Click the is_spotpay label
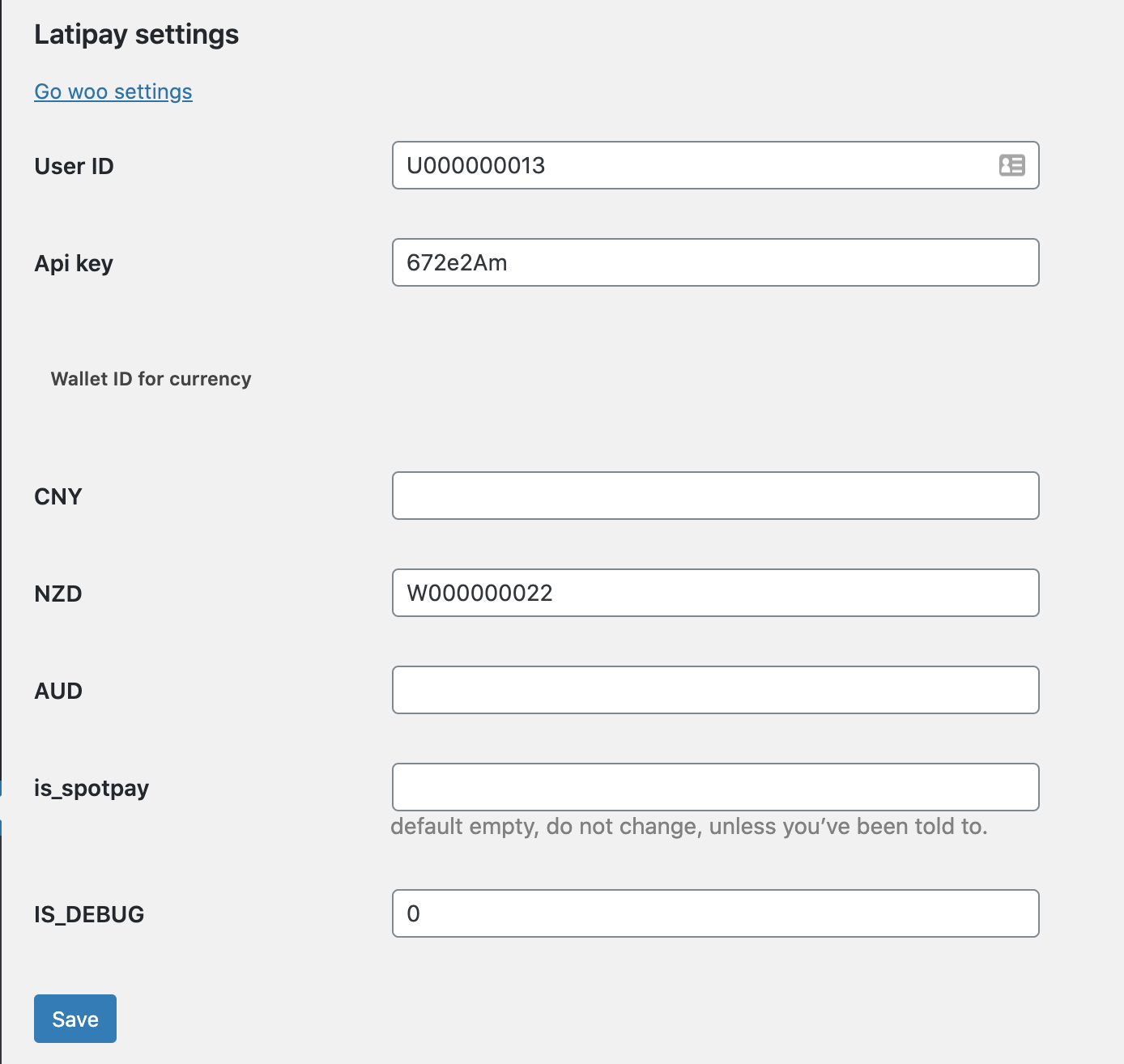Image resolution: width=1124 pixels, height=1064 pixels. 92,789
